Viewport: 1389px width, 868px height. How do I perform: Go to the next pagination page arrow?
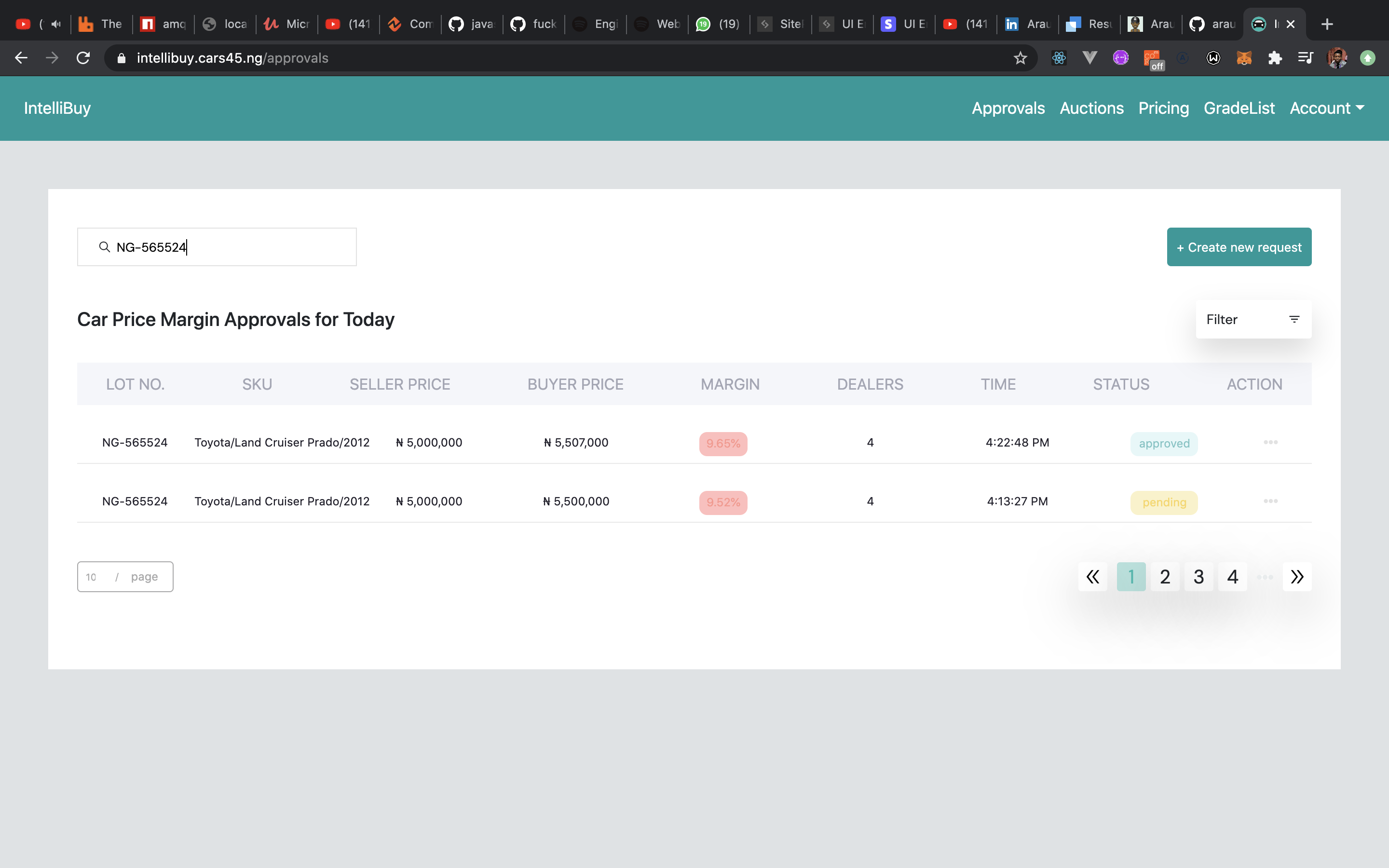click(x=1296, y=576)
